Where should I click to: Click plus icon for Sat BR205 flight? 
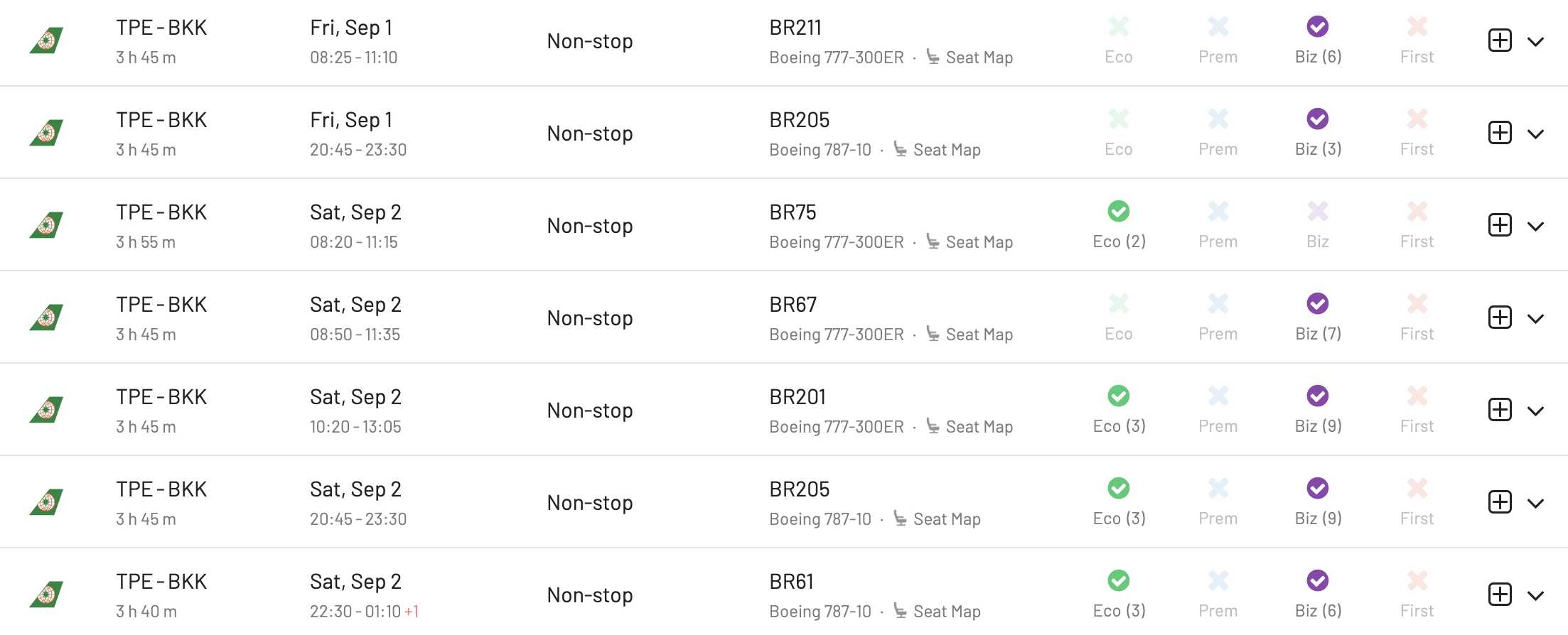coord(1500,502)
